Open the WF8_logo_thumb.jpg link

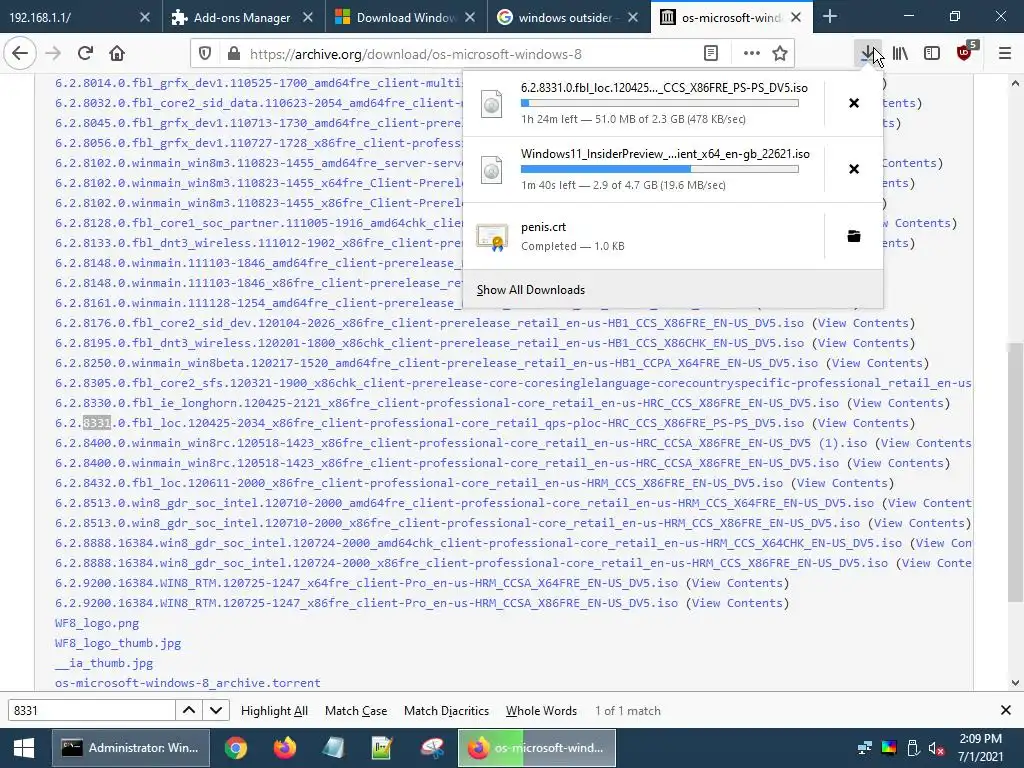tap(118, 643)
